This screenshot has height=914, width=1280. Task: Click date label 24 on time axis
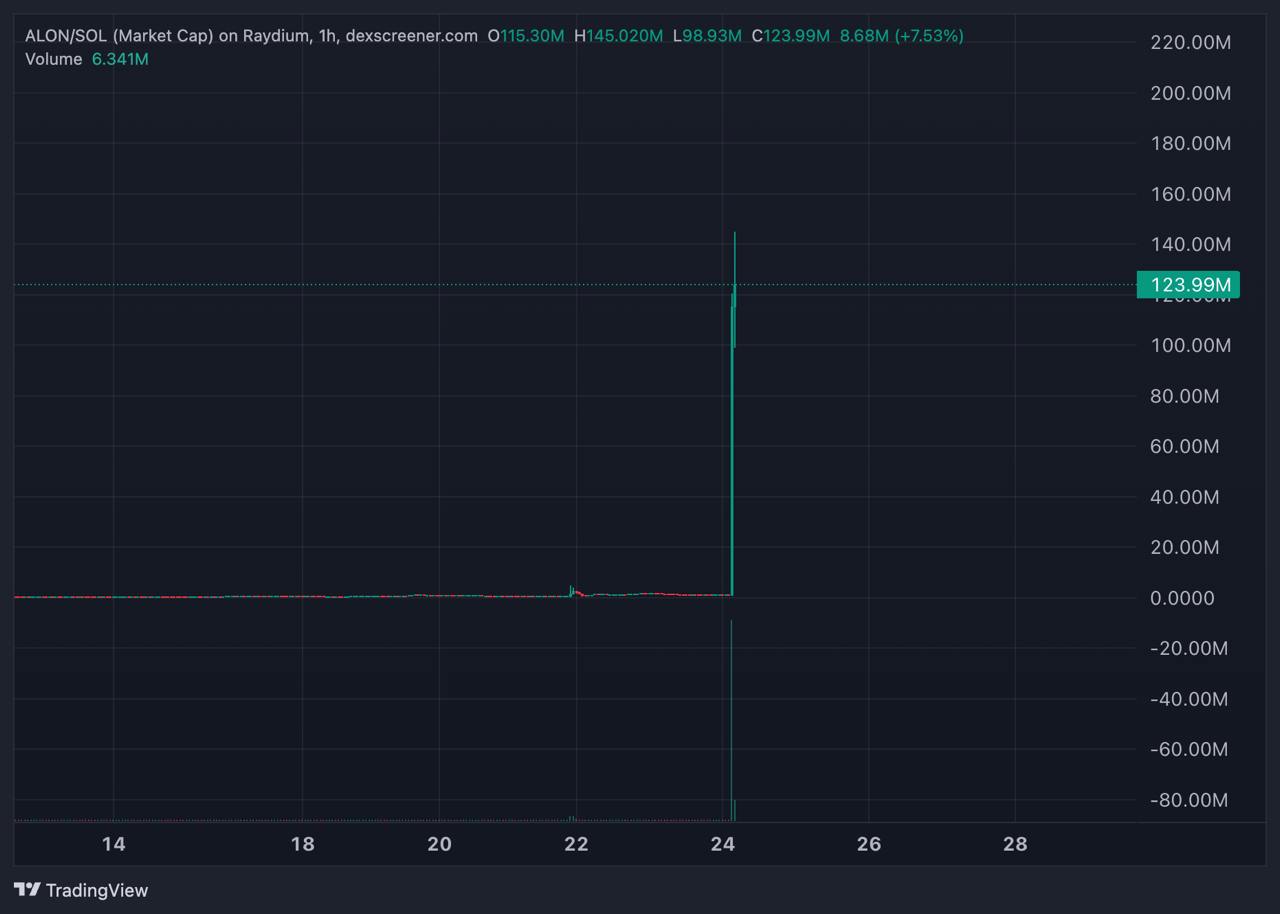[723, 844]
